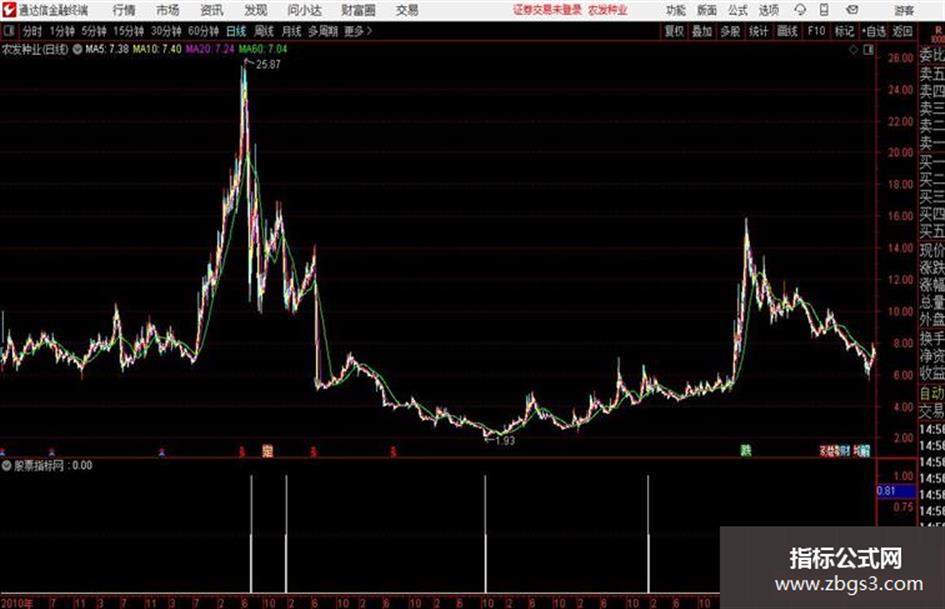Click the 统计 statistics button
The height and width of the screenshot is (609, 945).
click(759, 31)
